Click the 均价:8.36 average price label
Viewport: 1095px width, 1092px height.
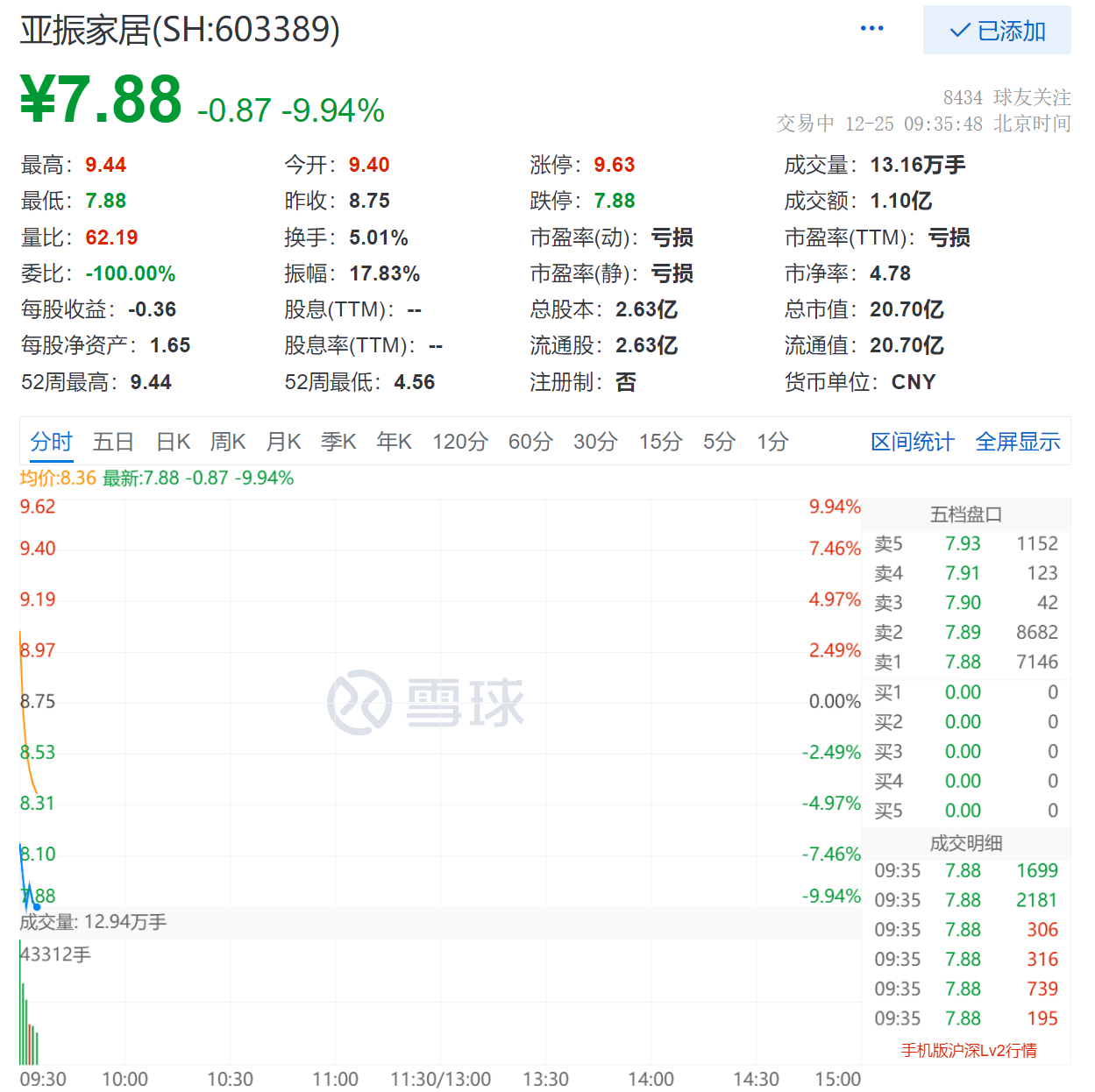tap(58, 478)
